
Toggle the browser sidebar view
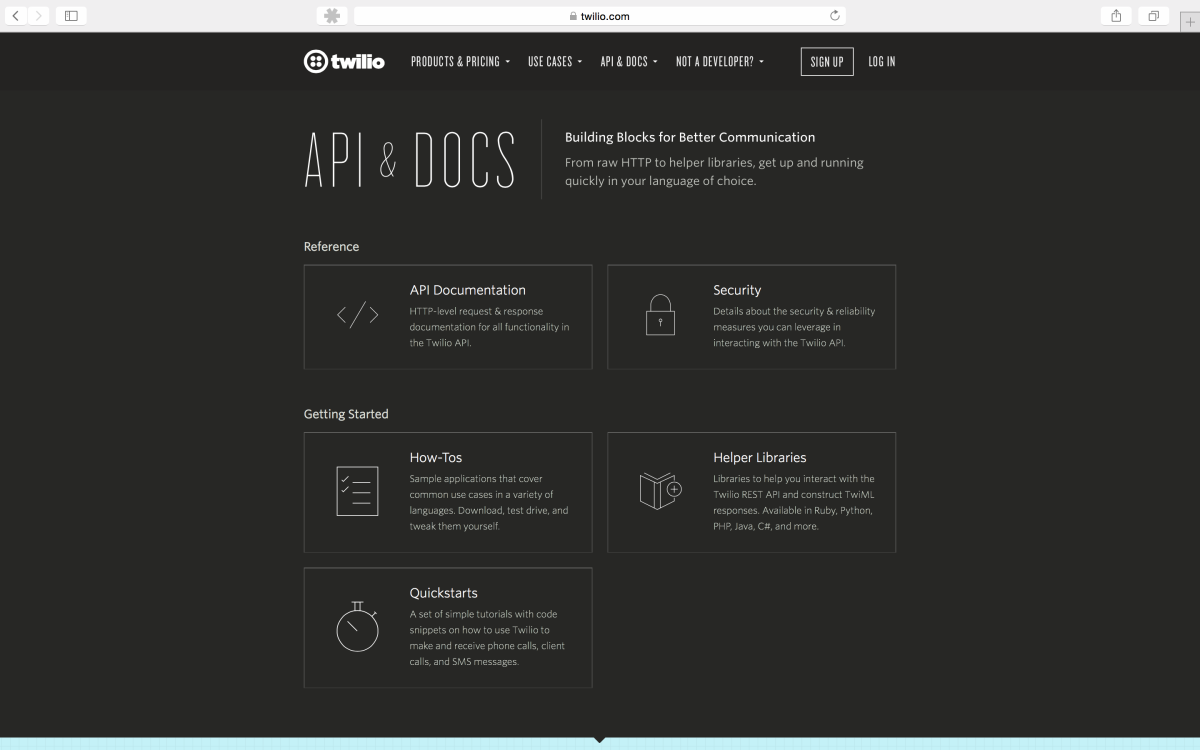click(x=70, y=15)
